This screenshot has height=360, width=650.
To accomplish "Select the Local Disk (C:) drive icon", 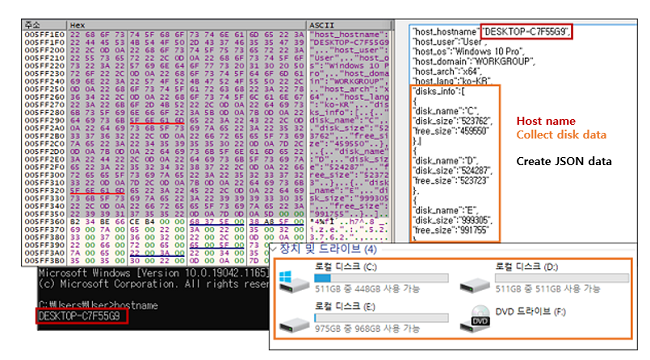I will pyautogui.click(x=294, y=282).
